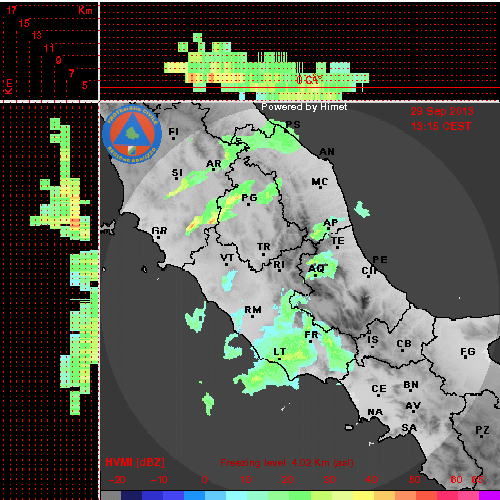Click the Protezione Civile Abruzzo logo

point(132,134)
